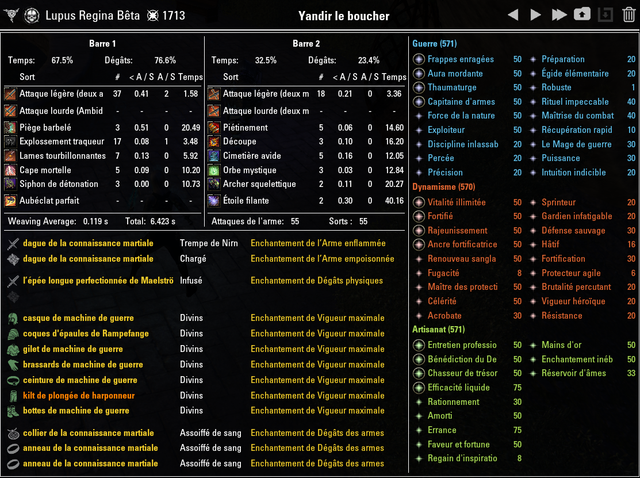Select the Cimetière avide skill row
This screenshot has width=640, height=478.
click(306, 156)
